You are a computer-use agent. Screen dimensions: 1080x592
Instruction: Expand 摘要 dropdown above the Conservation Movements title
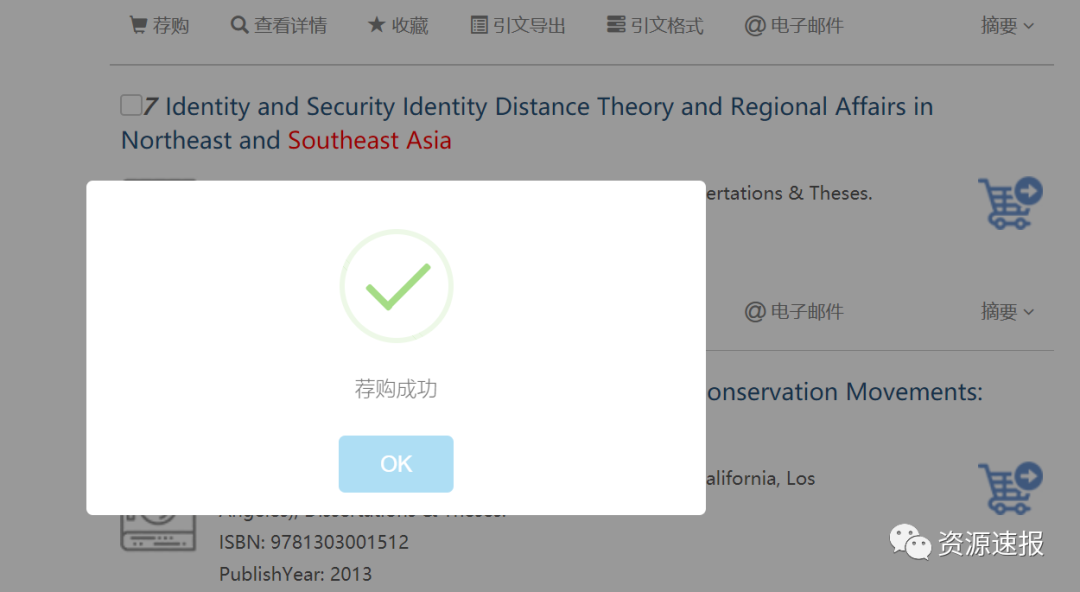1007,312
